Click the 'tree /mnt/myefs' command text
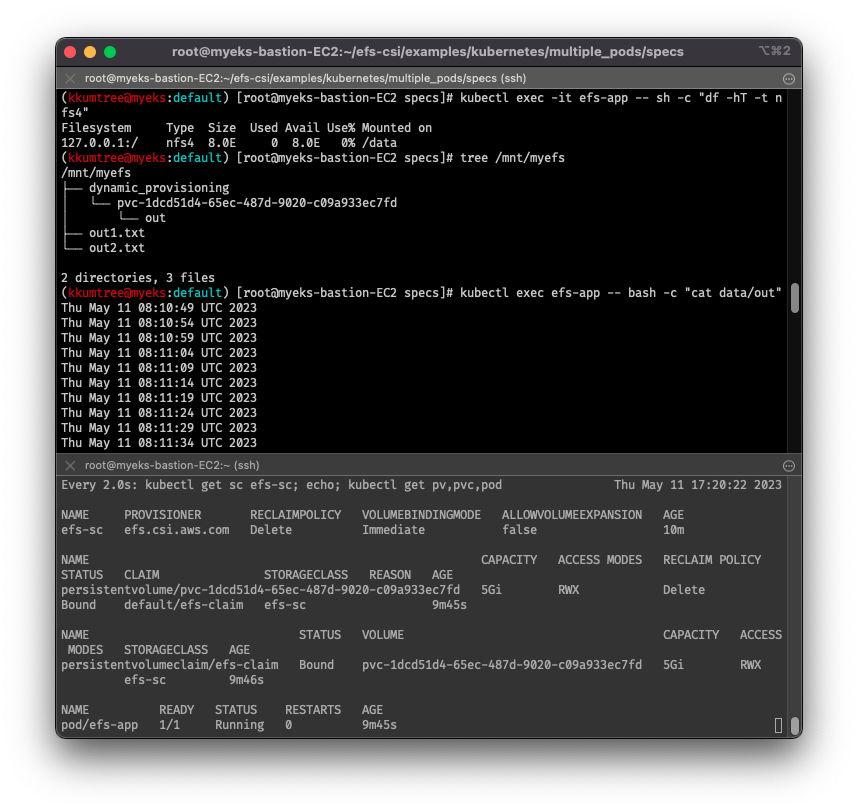Screen dimensions: 858x812 (x=512, y=158)
